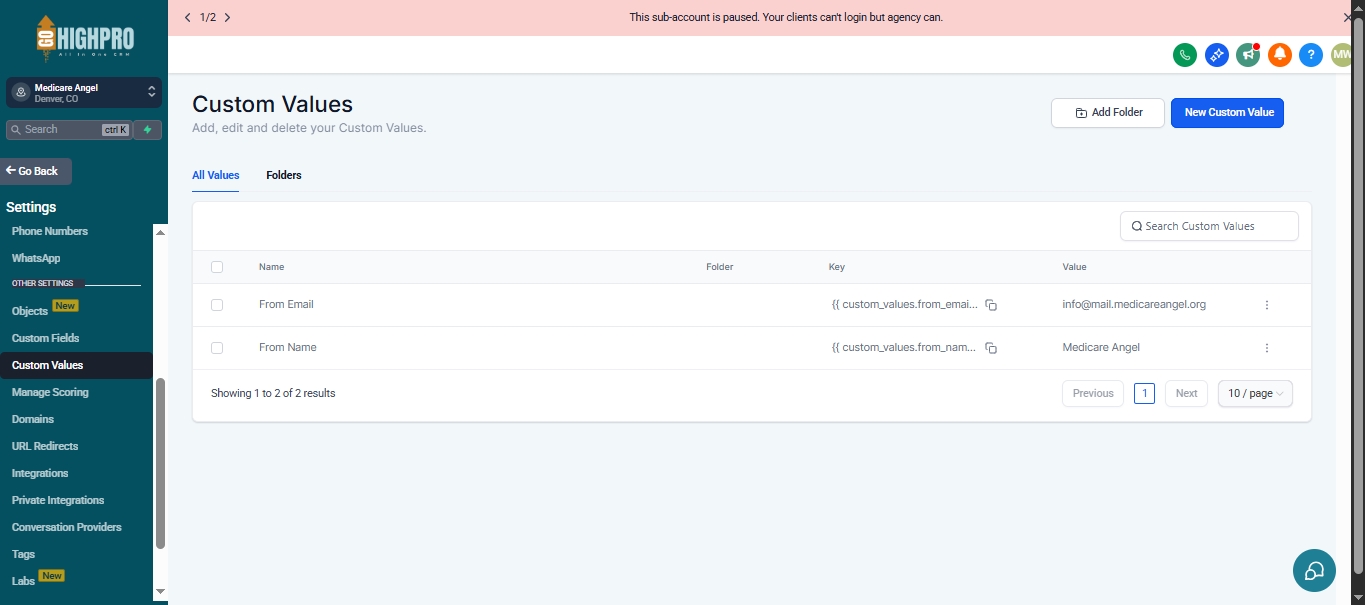Screen dimensions: 1365x605
Task: Open the MW user avatar menu
Action: pos(1342,55)
